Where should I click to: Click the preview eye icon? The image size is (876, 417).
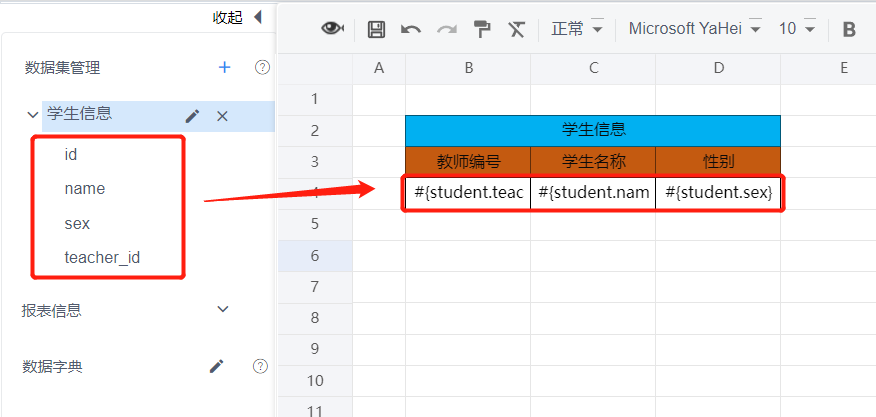click(332, 29)
